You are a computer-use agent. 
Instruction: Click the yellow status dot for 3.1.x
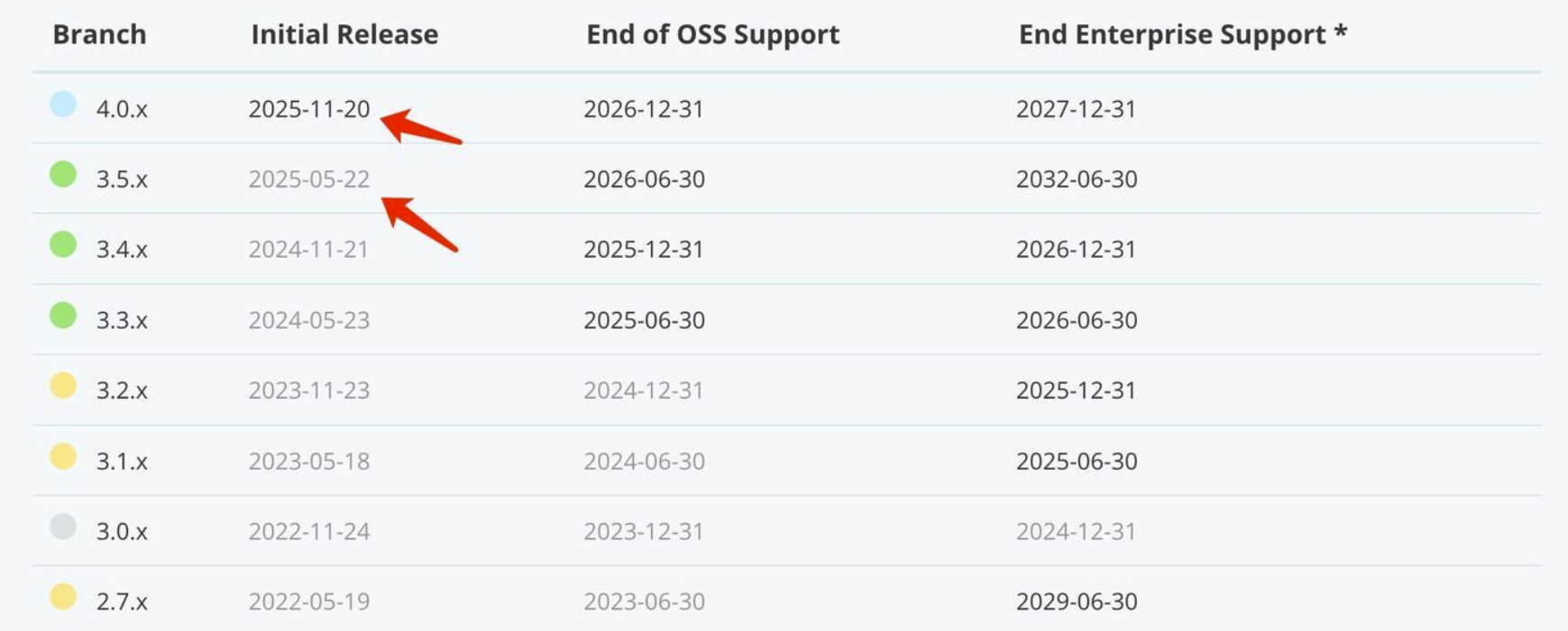[x=63, y=456]
